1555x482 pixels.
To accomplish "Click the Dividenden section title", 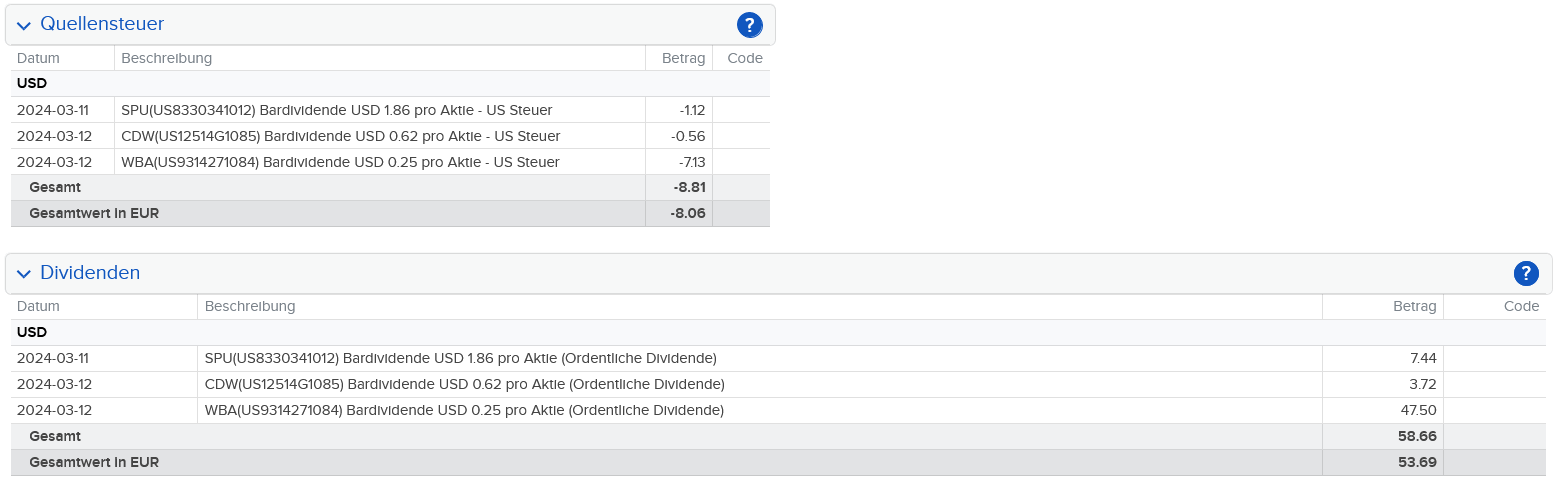I will coord(90,273).
